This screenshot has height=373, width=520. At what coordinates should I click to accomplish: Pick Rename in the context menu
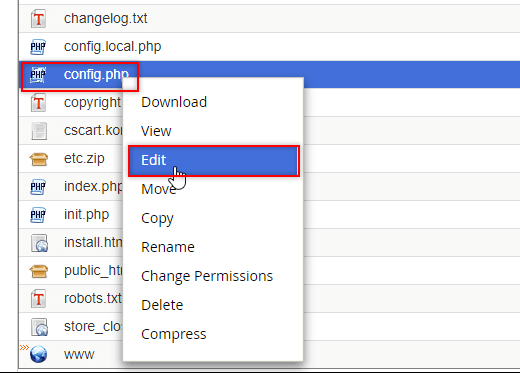[168, 247]
